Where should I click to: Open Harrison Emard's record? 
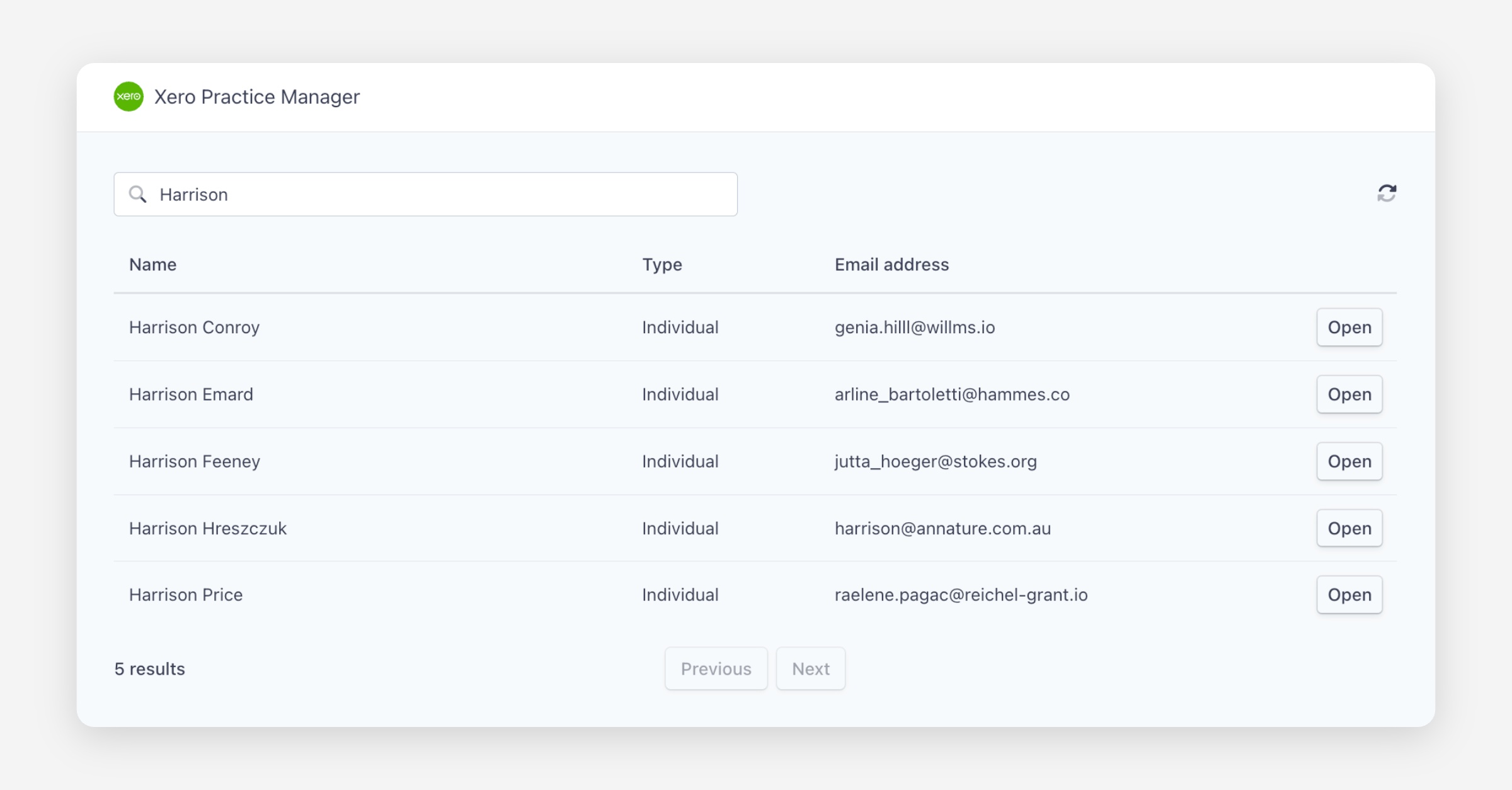tap(1349, 394)
